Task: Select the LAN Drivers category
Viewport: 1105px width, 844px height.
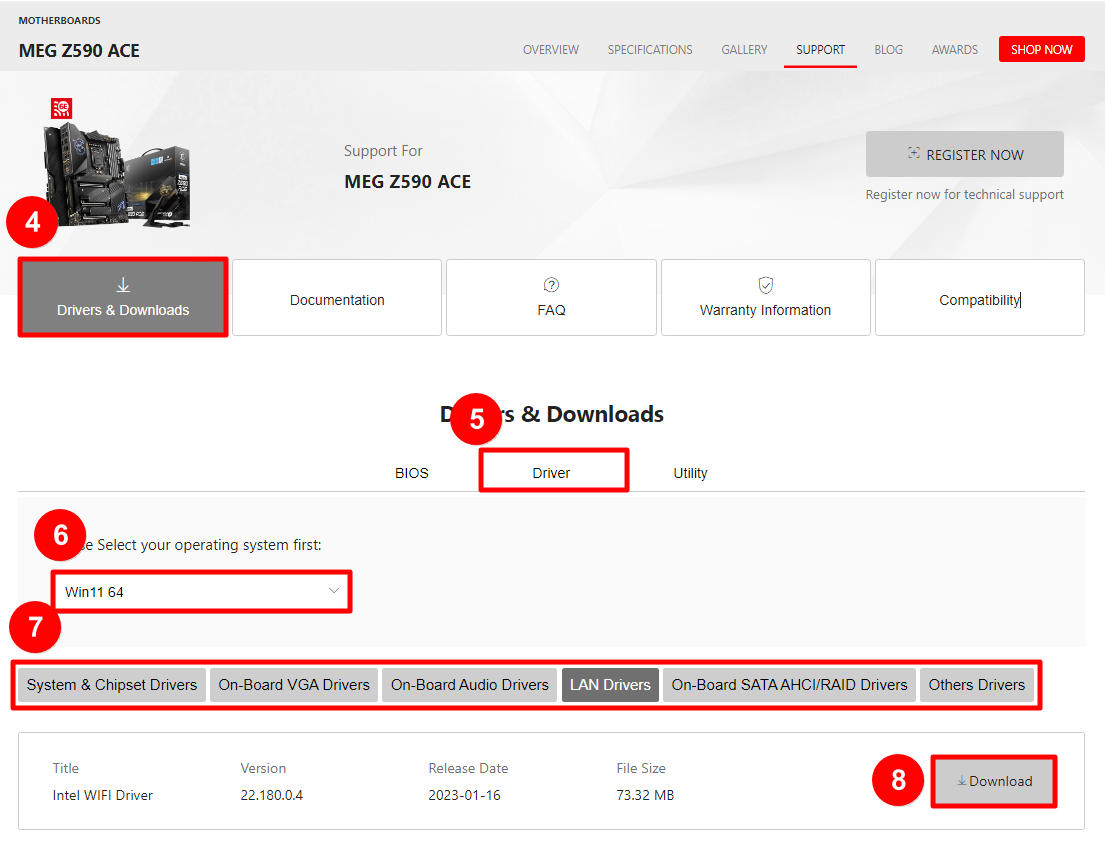Action: tap(610, 685)
